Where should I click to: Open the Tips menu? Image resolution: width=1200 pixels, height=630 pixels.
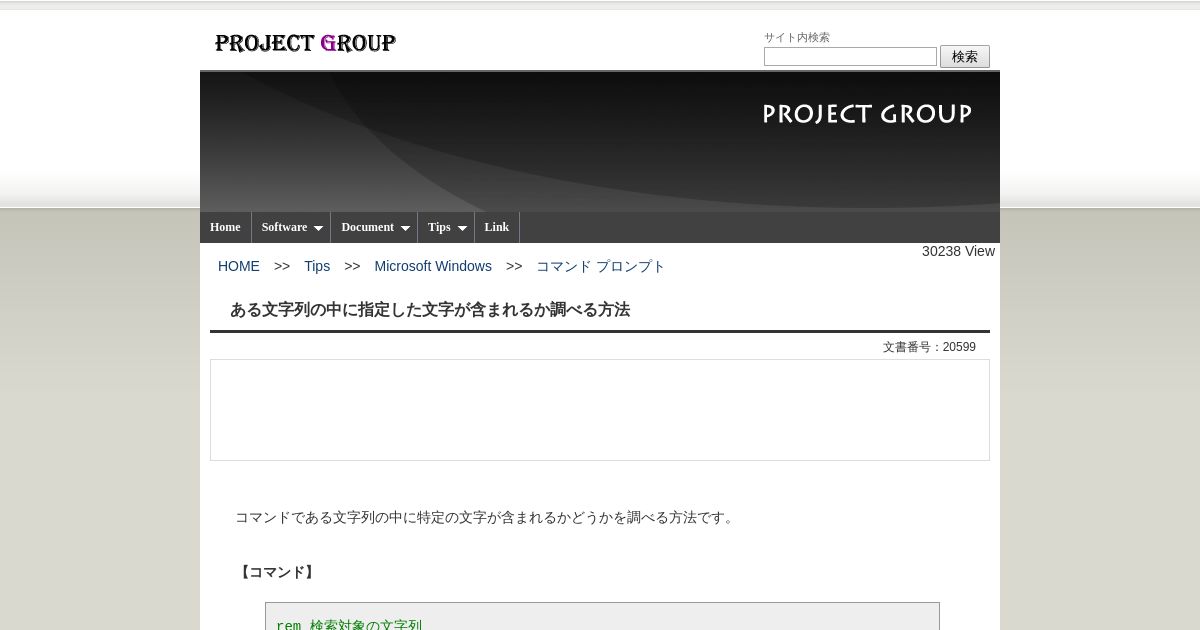click(439, 227)
